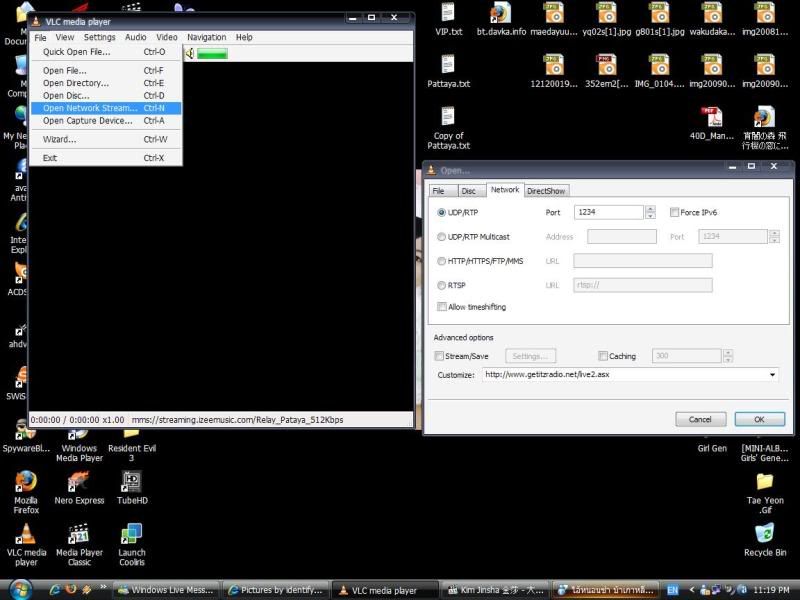
Task: Select the Nero Express desktop shortcut
Action: (x=79, y=488)
